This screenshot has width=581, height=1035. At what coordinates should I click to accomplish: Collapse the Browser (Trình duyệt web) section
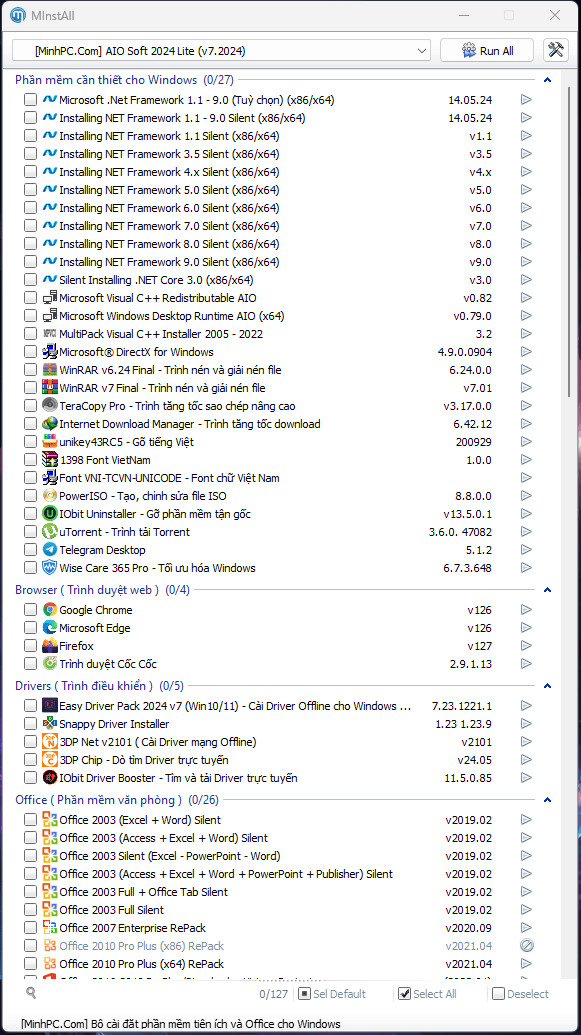(547, 589)
